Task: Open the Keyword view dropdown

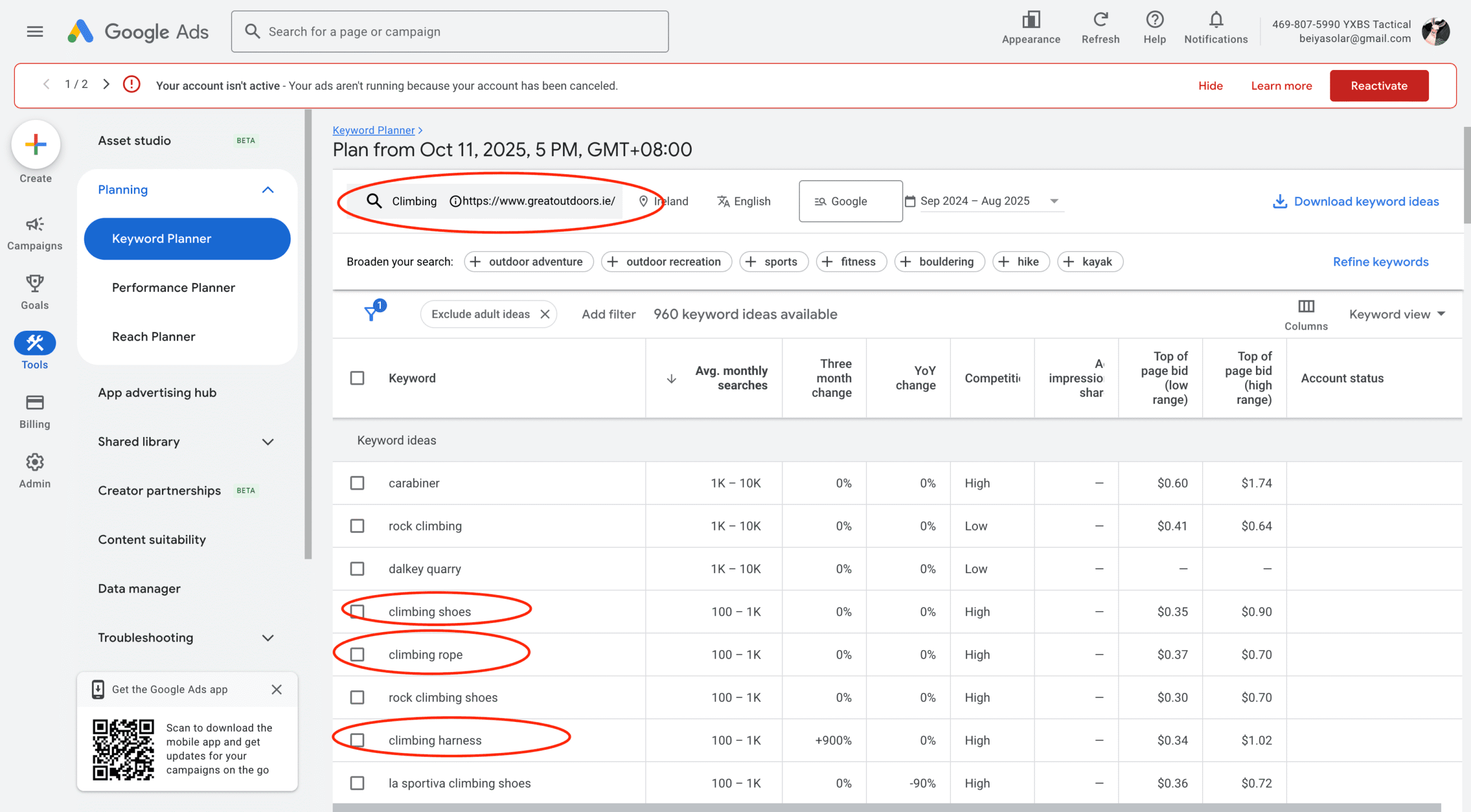Action: click(x=1397, y=314)
